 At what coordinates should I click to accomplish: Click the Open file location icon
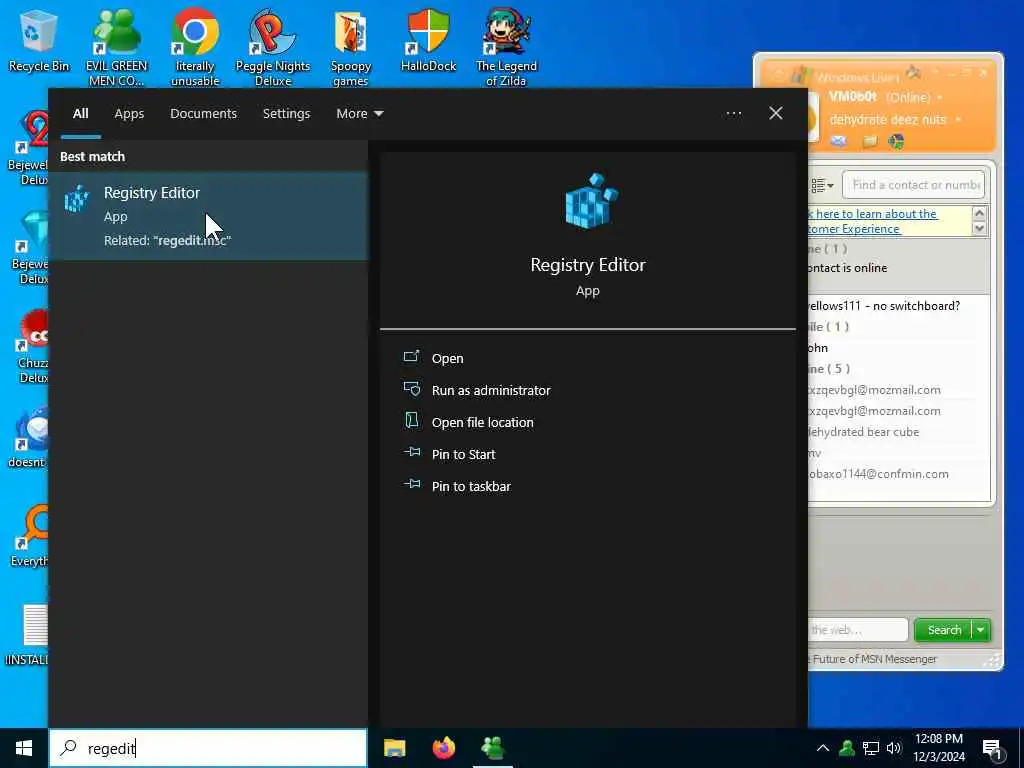tap(411, 420)
